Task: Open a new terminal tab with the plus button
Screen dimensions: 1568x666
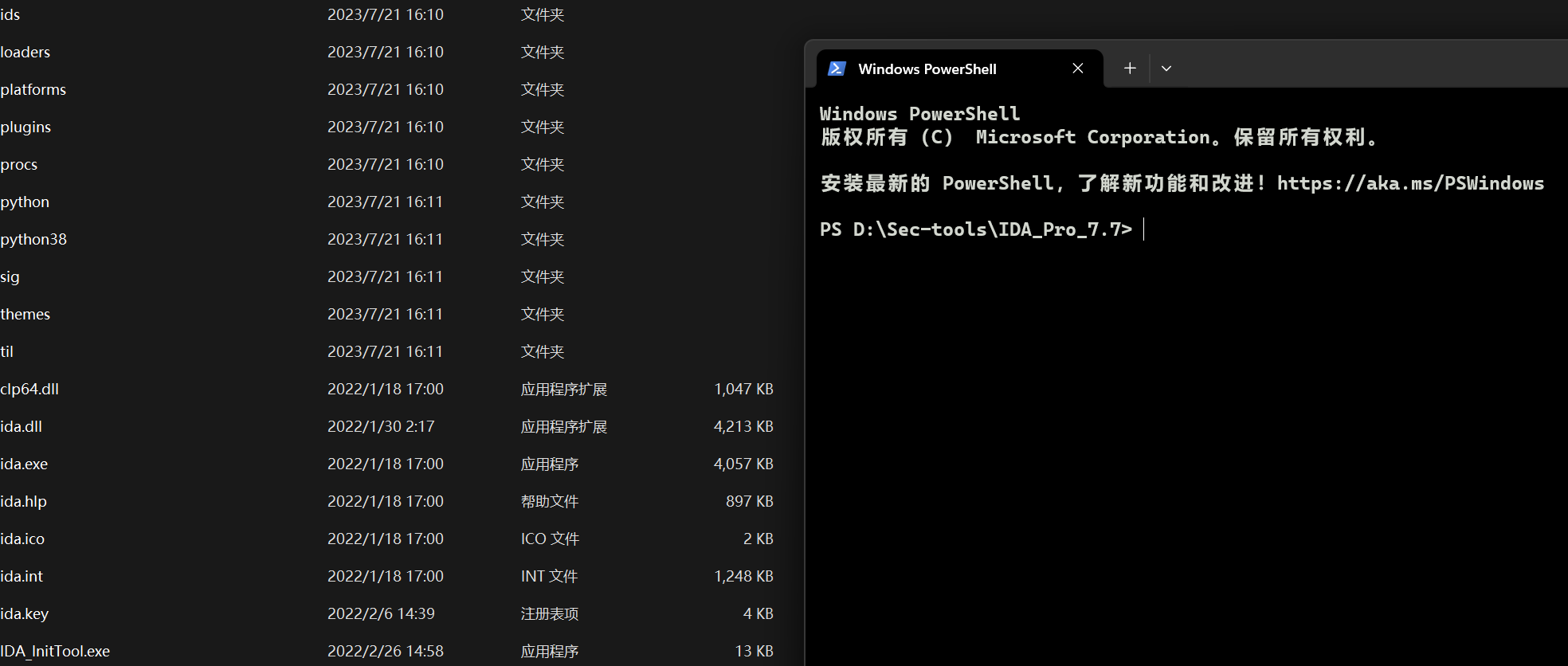Action: point(1130,69)
